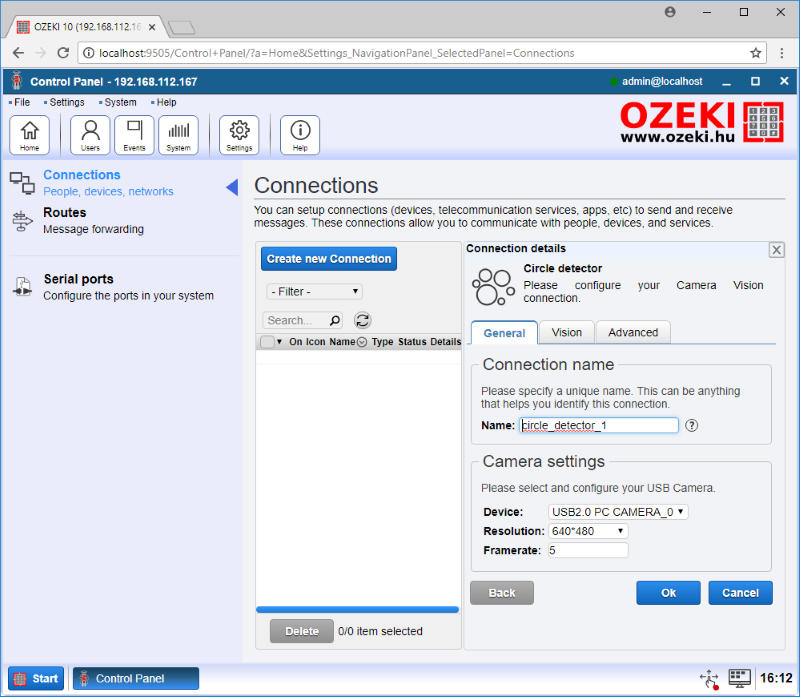Switch to the Vision tab
Screen dimensions: 800x697
pos(566,332)
